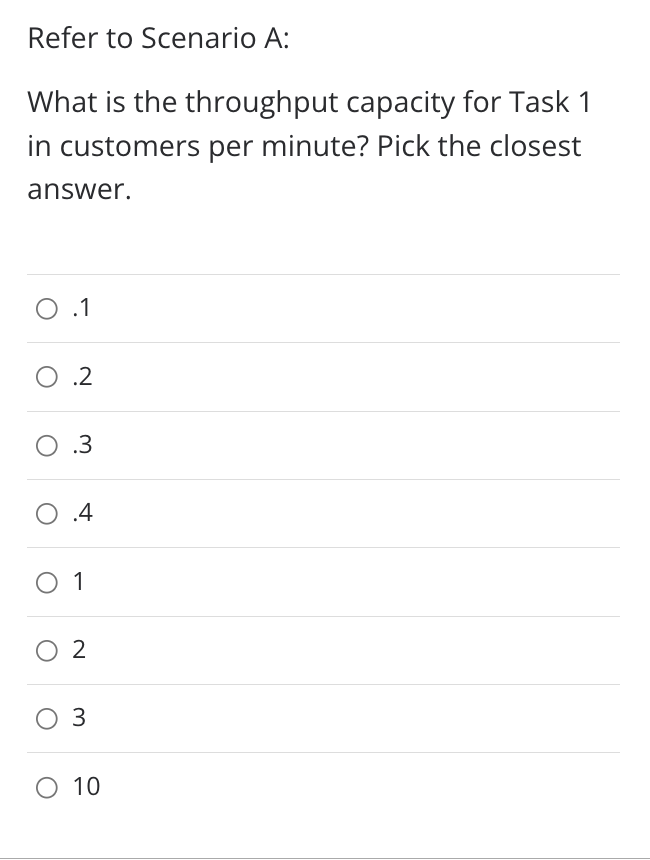The height and width of the screenshot is (860, 650).
Task: Select the radio button for answer 1
Action: tap(46, 582)
